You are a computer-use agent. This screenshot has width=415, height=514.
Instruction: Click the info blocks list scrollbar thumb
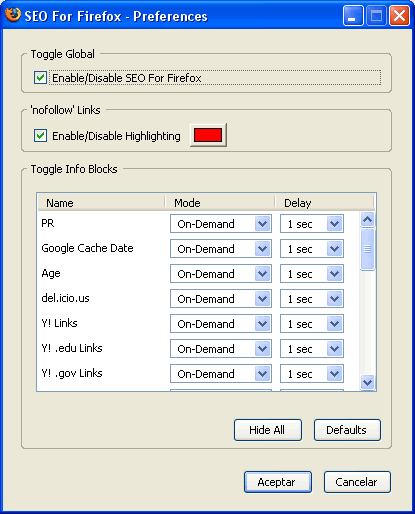click(367, 249)
